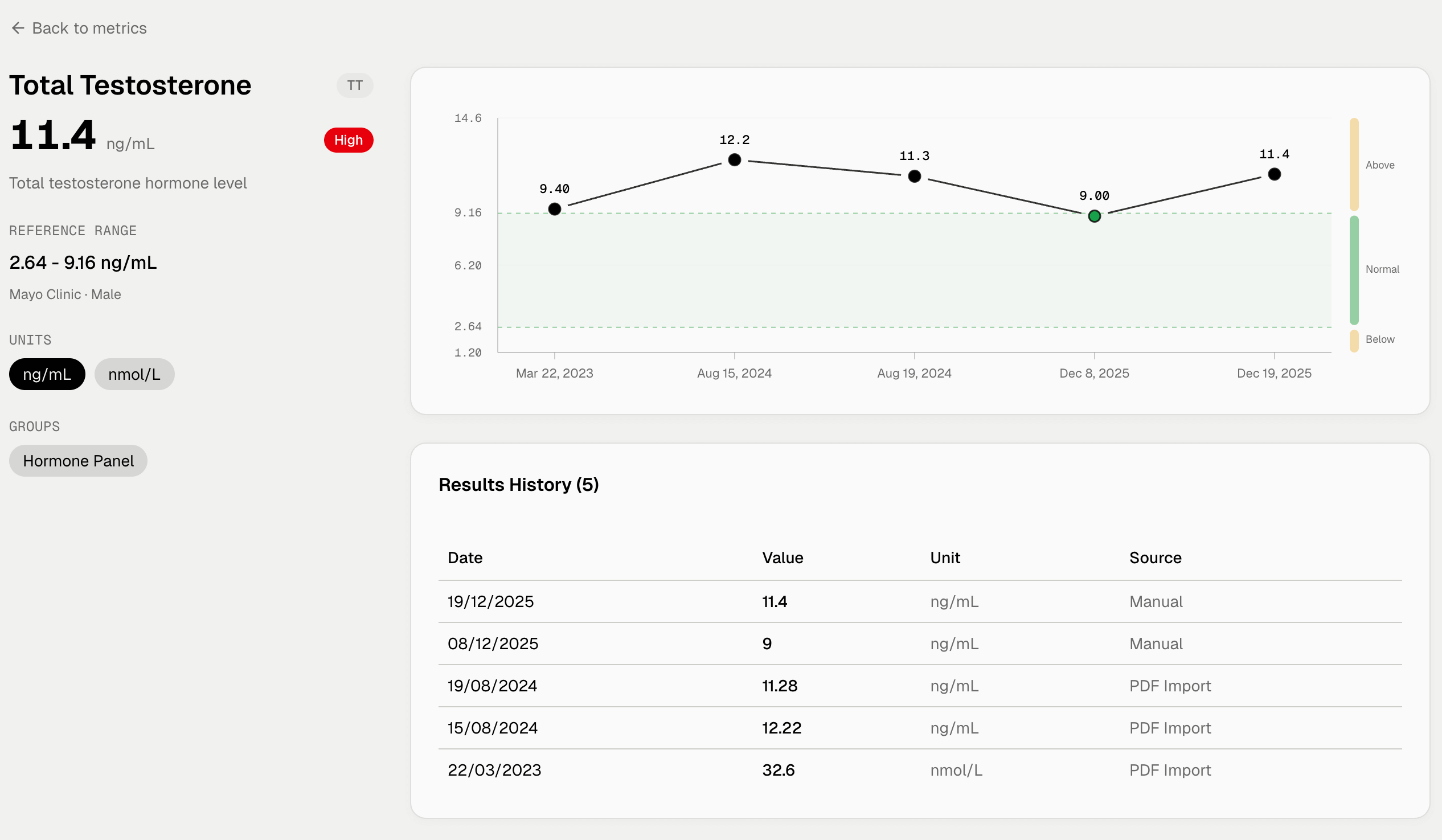The width and height of the screenshot is (1442, 840).
Task: Click 'Total testosterone hormone level' description
Action: (x=128, y=183)
